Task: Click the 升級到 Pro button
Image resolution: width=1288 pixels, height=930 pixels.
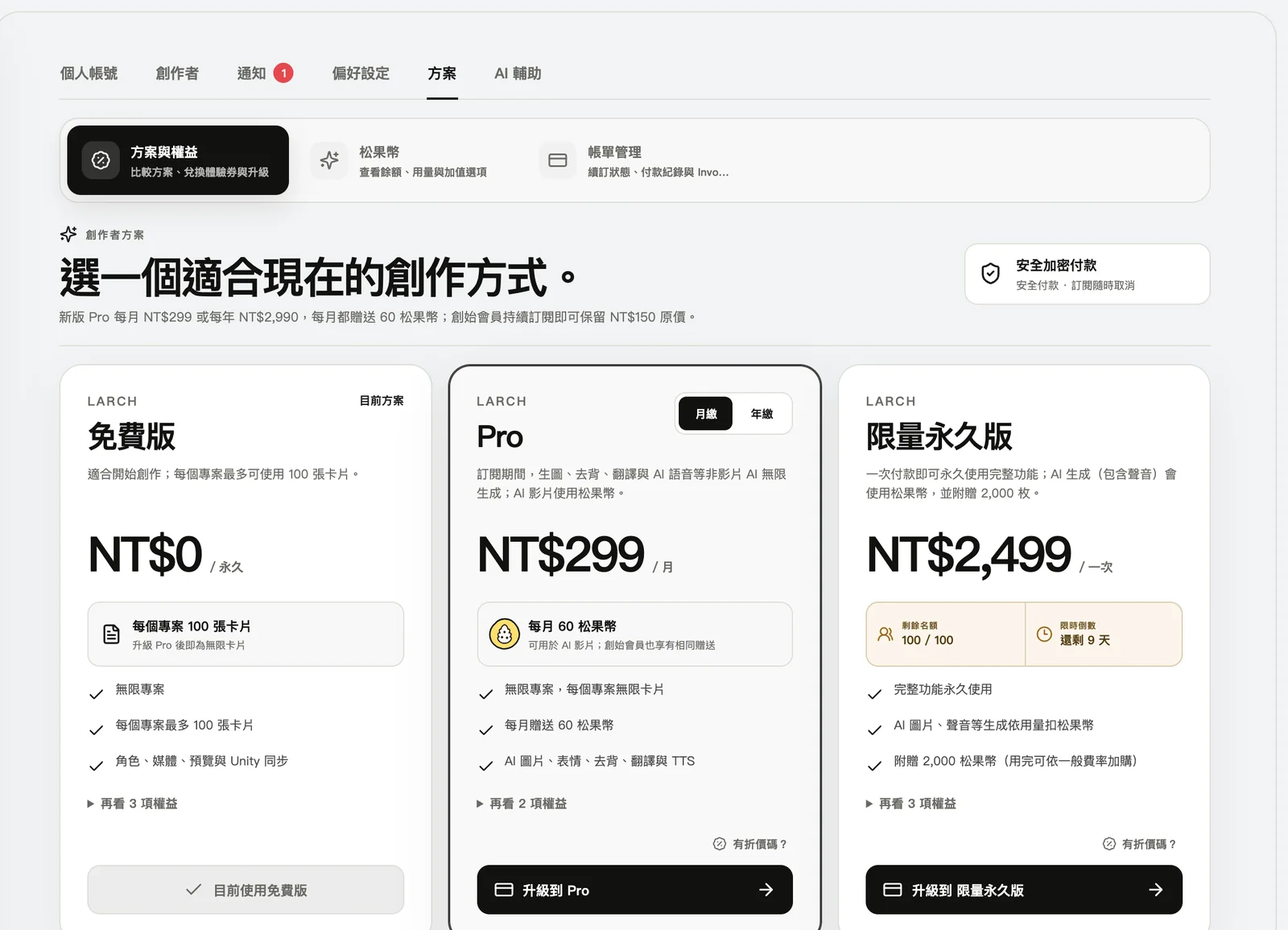Action: pyautogui.click(x=635, y=890)
